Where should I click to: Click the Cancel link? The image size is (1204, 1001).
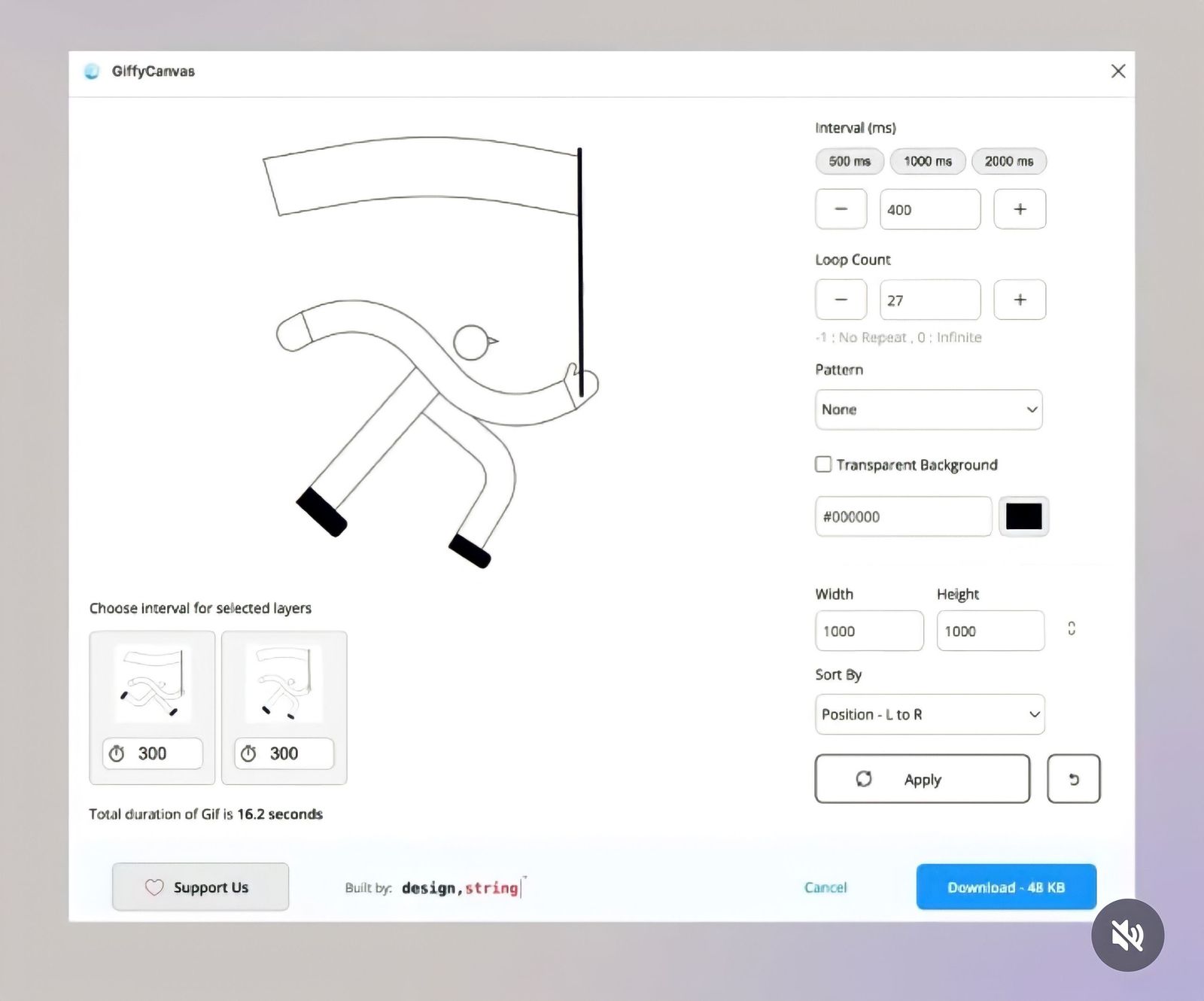point(825,887)
